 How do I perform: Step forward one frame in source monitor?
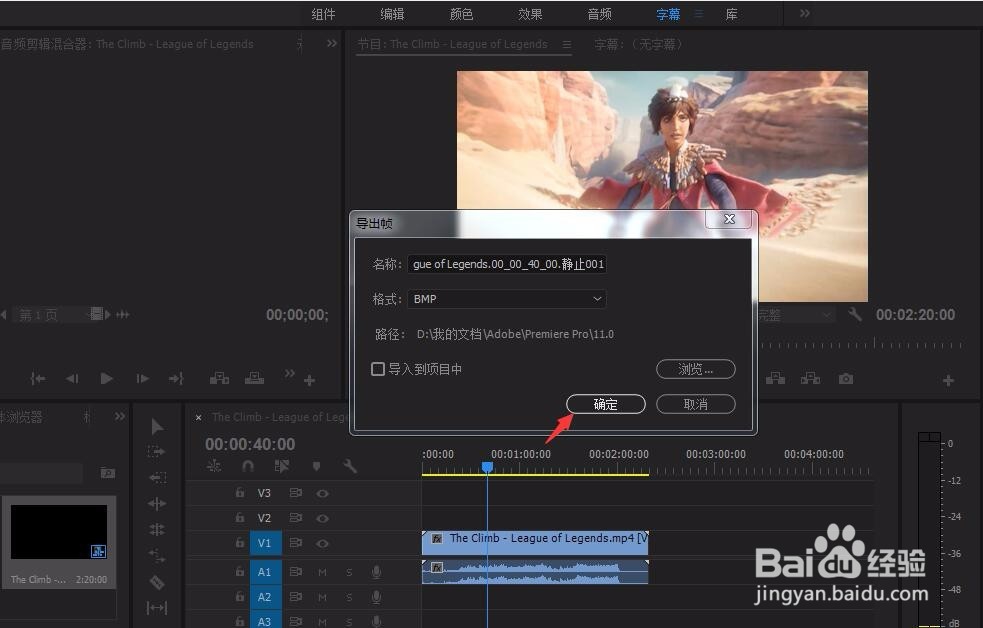coord(142,379)
